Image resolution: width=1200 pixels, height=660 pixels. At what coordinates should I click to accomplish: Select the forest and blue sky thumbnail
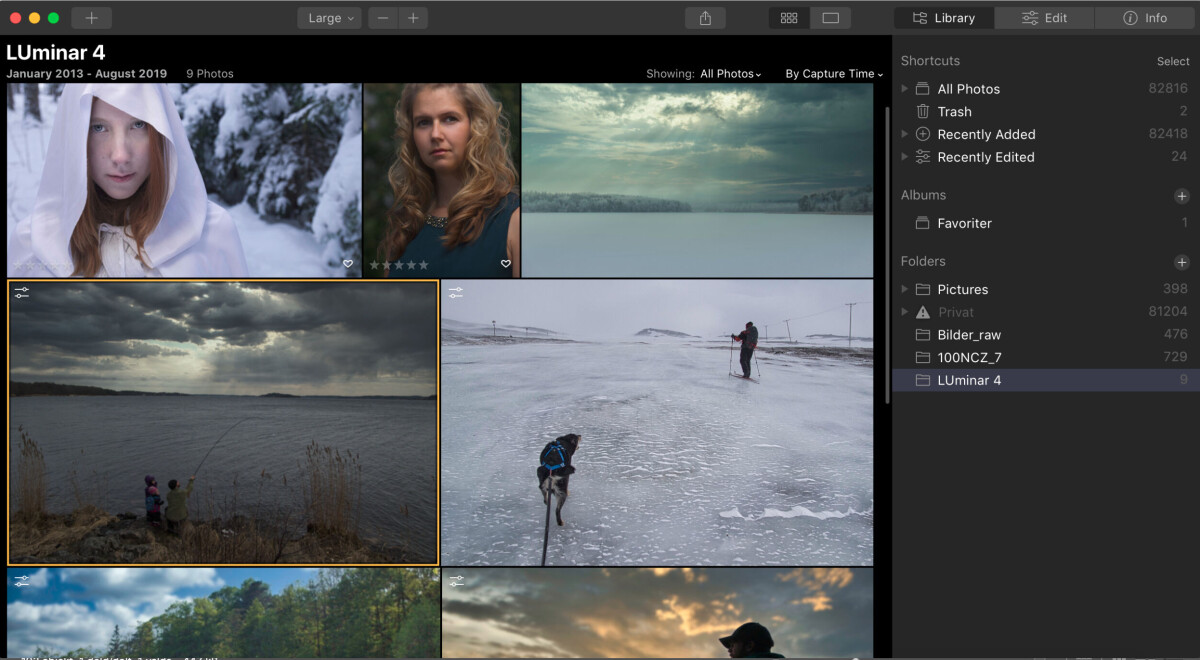point(223,613)
